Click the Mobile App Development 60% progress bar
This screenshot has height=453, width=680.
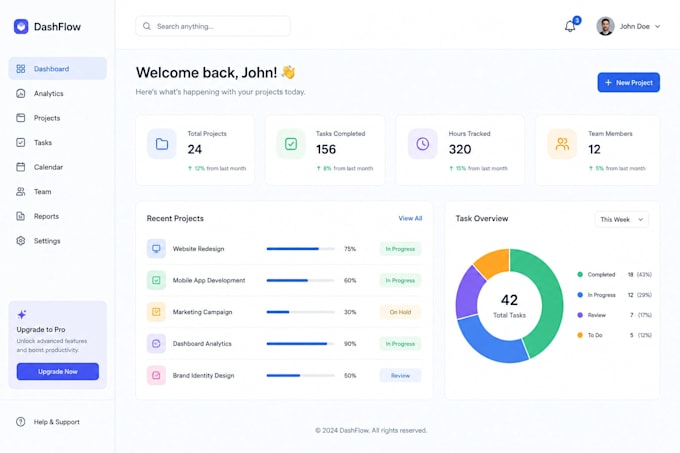[301, 280]
